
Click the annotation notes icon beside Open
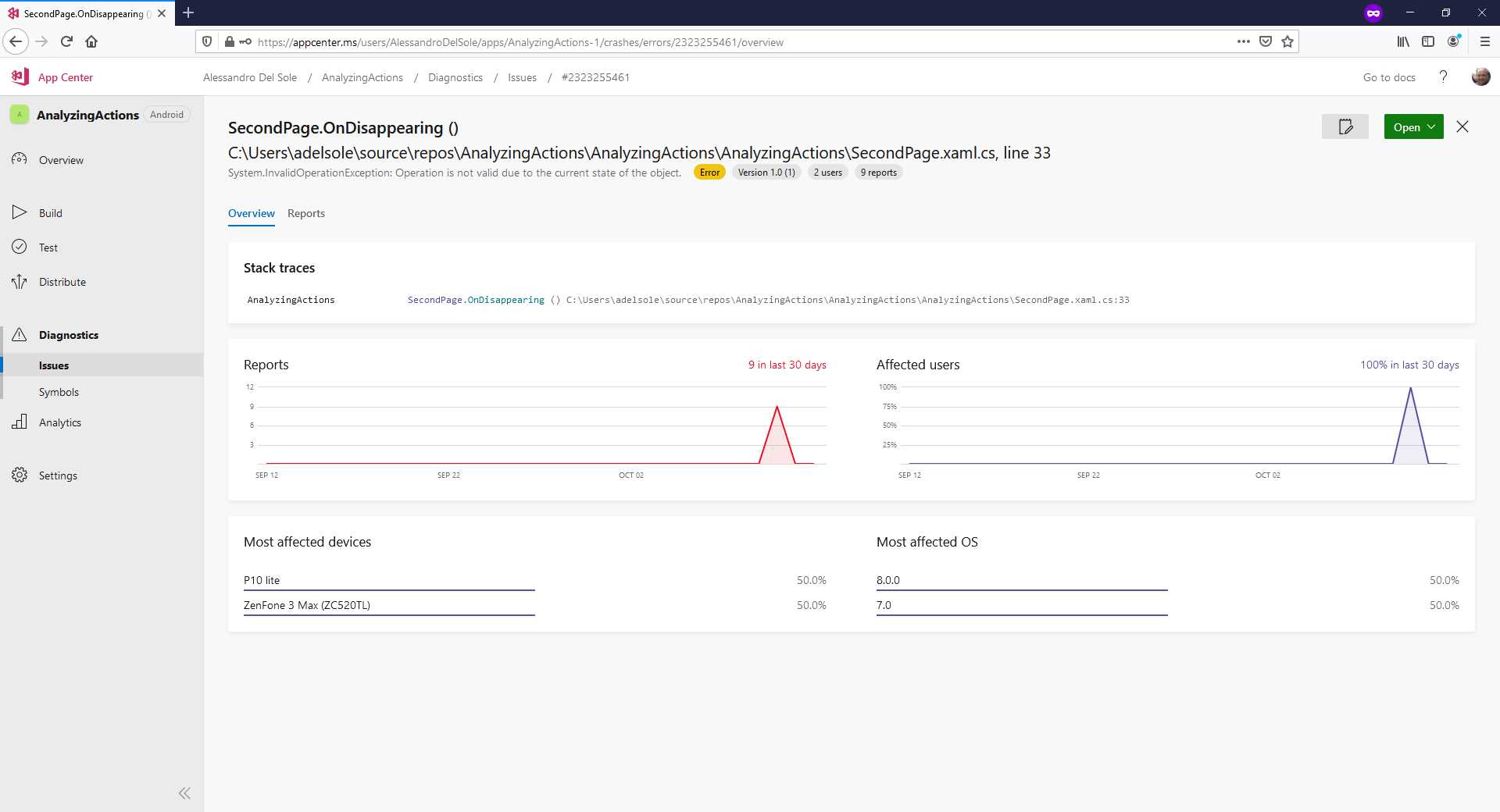pyautogui.click(x=1345, y=126)
